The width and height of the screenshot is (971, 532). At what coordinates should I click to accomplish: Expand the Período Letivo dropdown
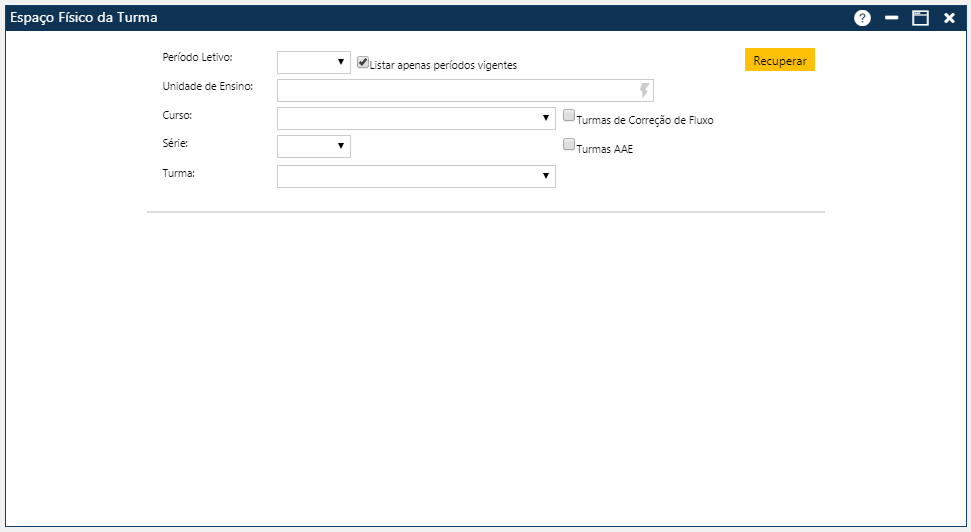(314, 62)
